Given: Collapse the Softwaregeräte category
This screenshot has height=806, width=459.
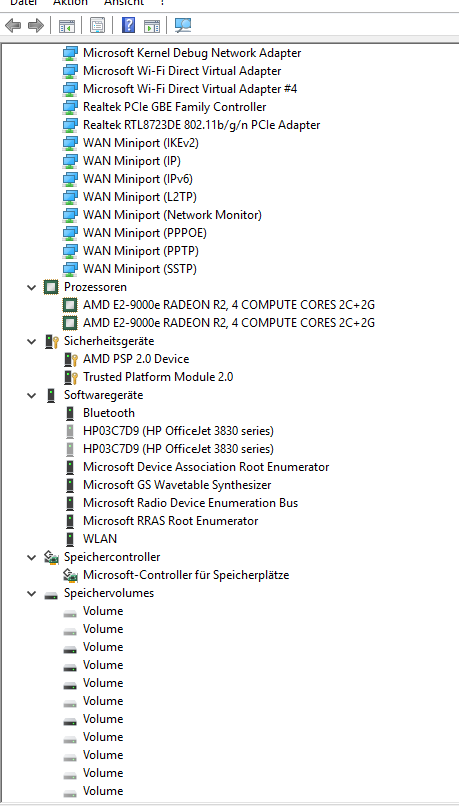Looking at the screenshot, I should [x=32, y=395].
